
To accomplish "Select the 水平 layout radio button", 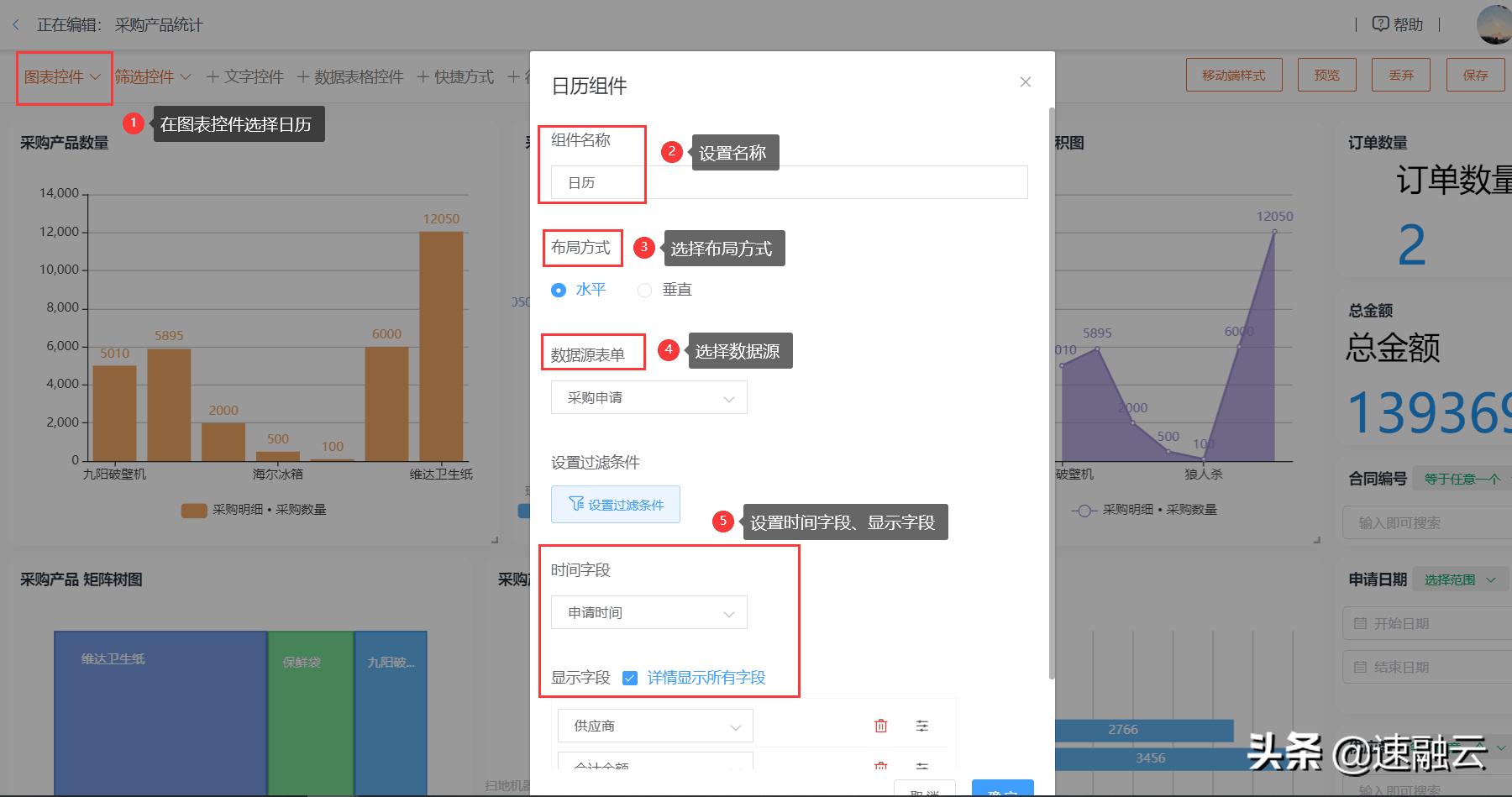I will click(x=559, y=289).
